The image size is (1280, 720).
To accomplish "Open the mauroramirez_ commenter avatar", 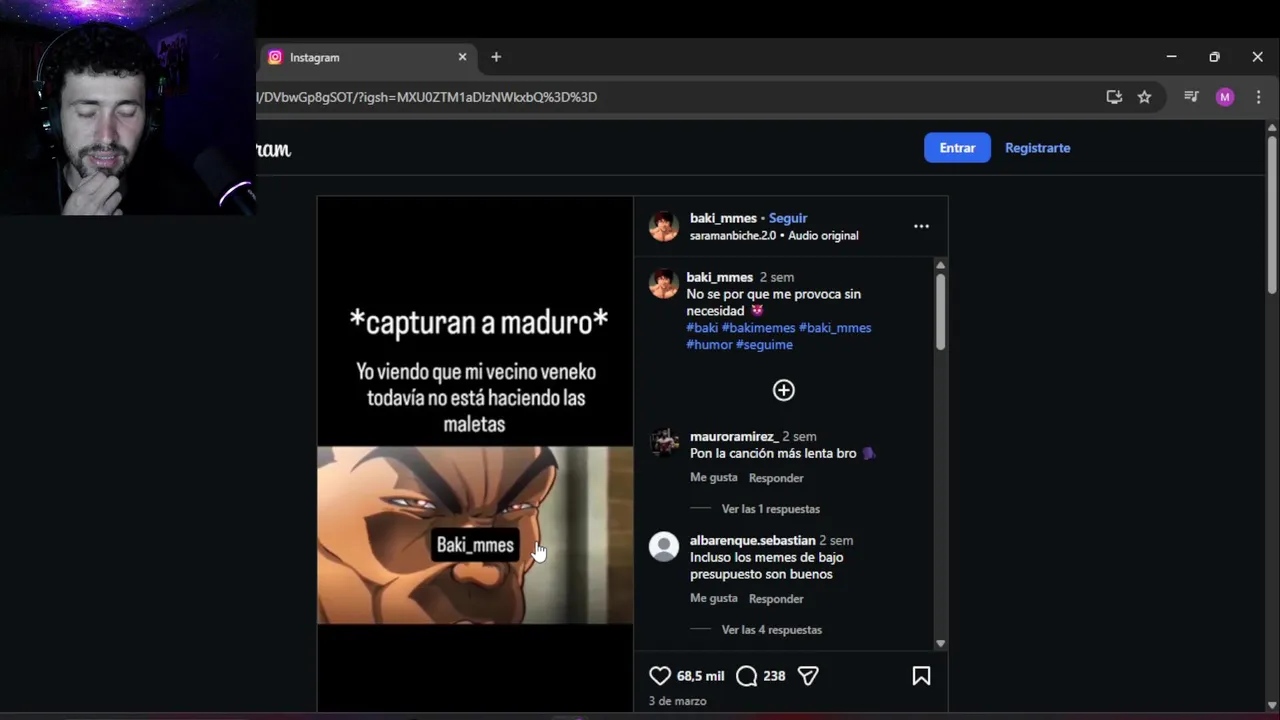I will point(664,442).
